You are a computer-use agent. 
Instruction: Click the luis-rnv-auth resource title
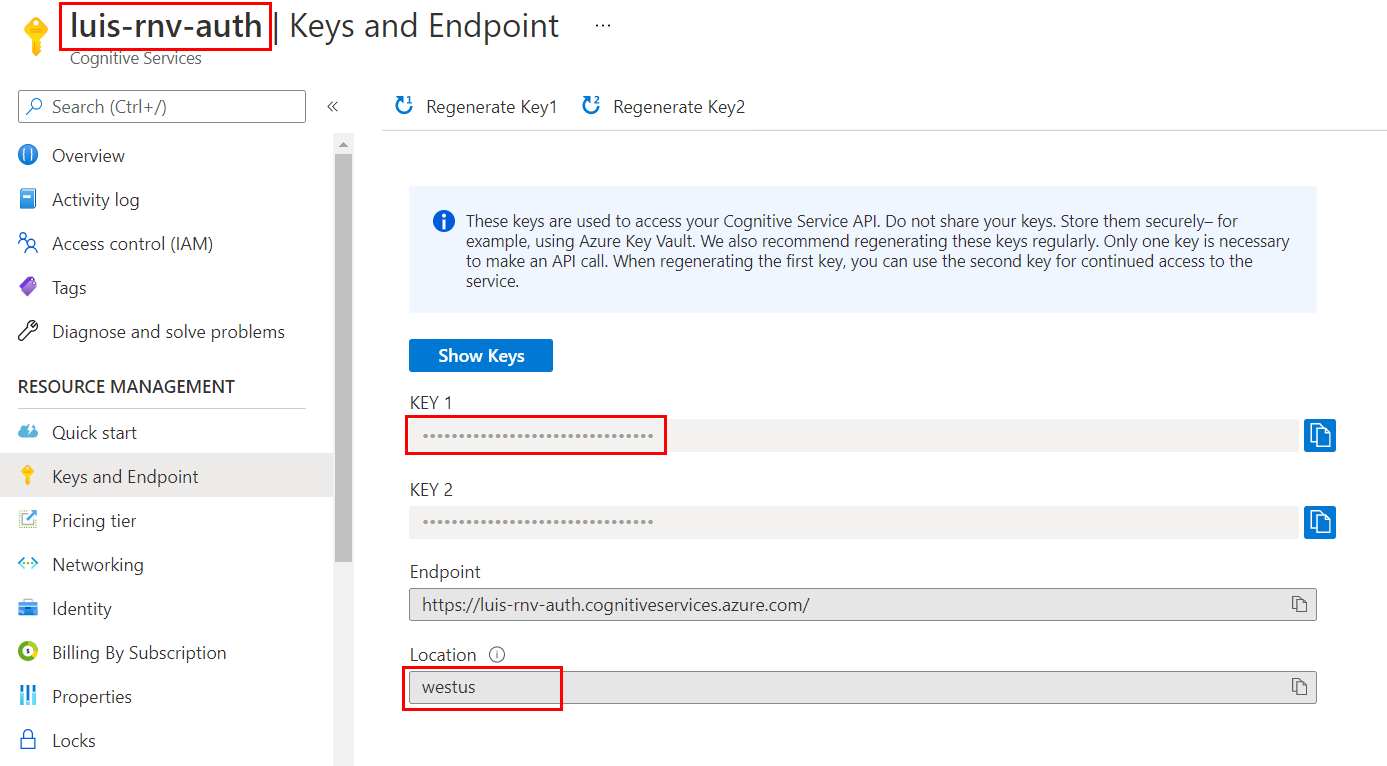[166, 25]
